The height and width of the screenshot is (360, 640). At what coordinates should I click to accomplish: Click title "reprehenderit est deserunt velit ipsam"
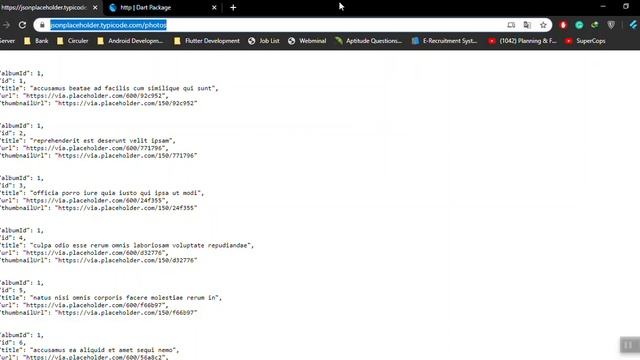click(x=101, y=141)
